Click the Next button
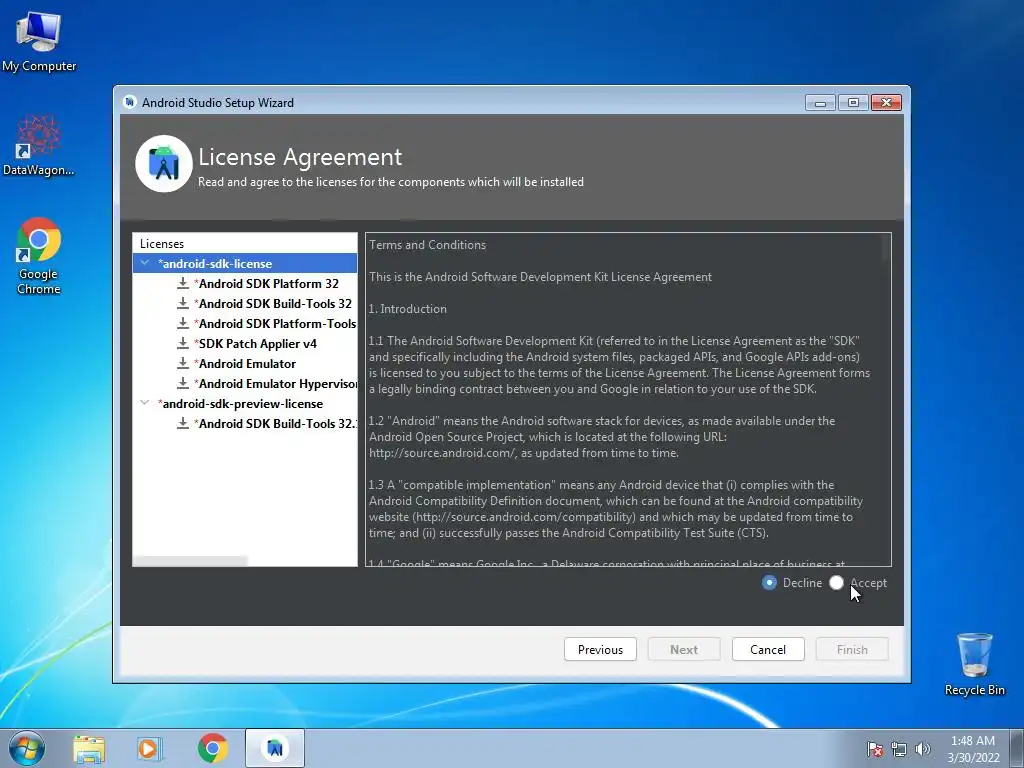Viewport: 1024px width, 768px height. click(x=684, y=649)
